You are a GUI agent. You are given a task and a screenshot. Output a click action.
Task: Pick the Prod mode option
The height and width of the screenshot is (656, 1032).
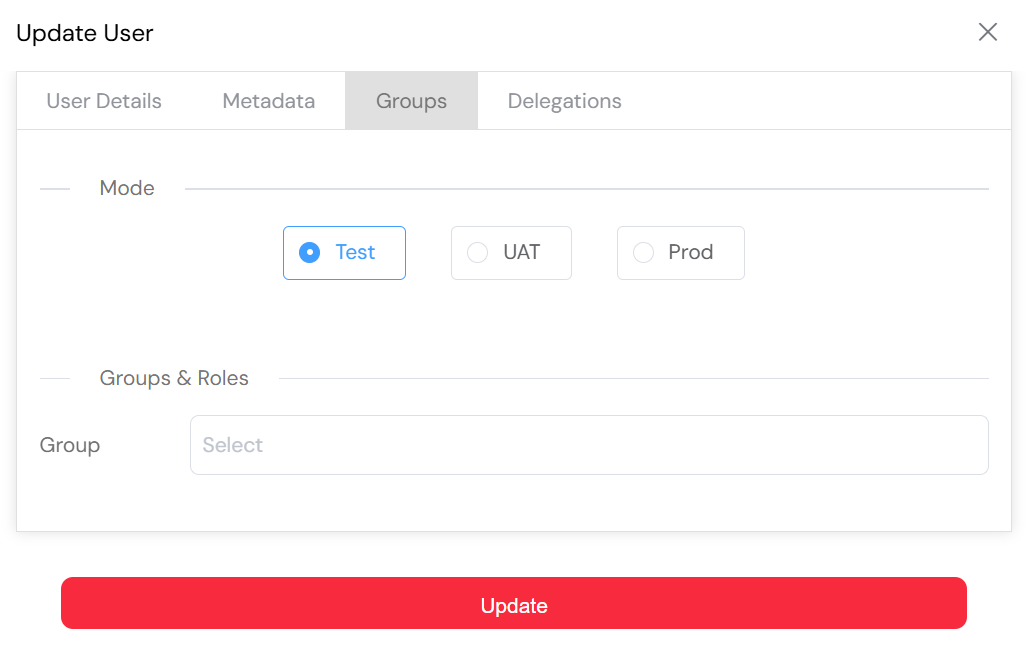coord(681,253)
